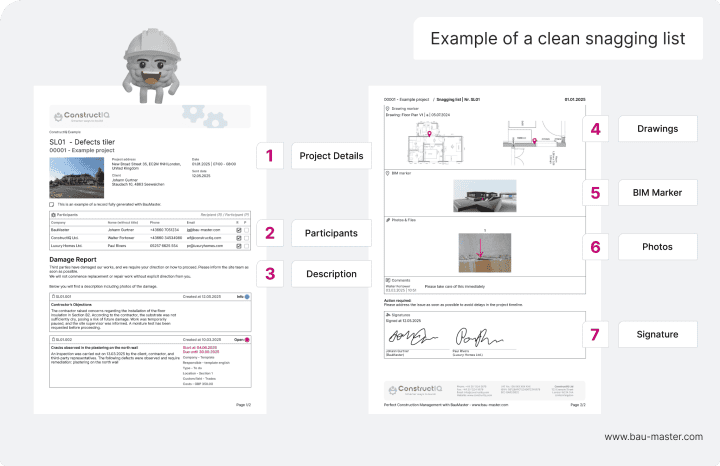Screen dimensions: 720x466
Task: Click the Signatures section icon
Action: pyautogui.click(x=387, y=314)
